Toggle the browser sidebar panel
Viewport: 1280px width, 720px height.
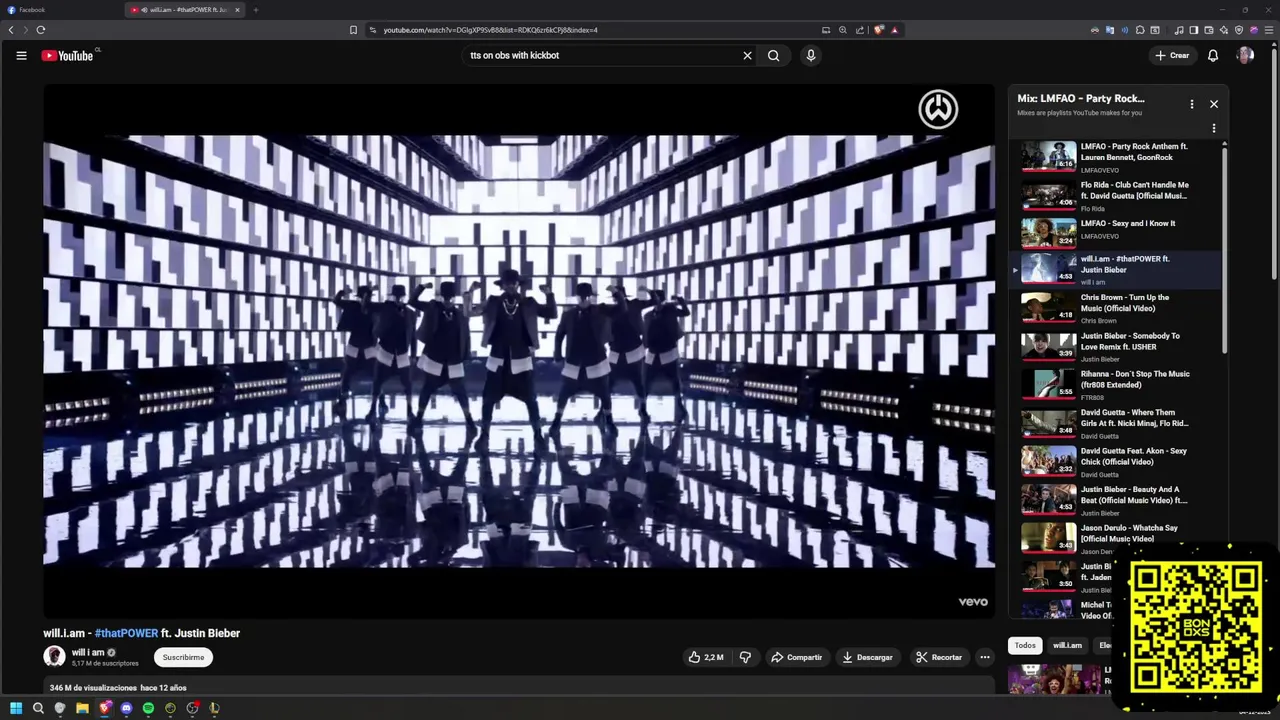coord(1194,30)
